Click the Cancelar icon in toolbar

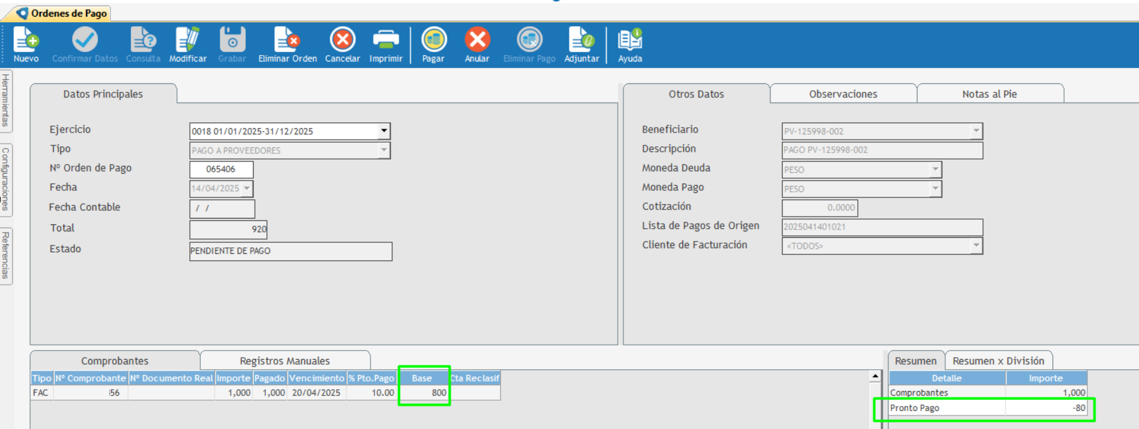[x=342, y=40]
